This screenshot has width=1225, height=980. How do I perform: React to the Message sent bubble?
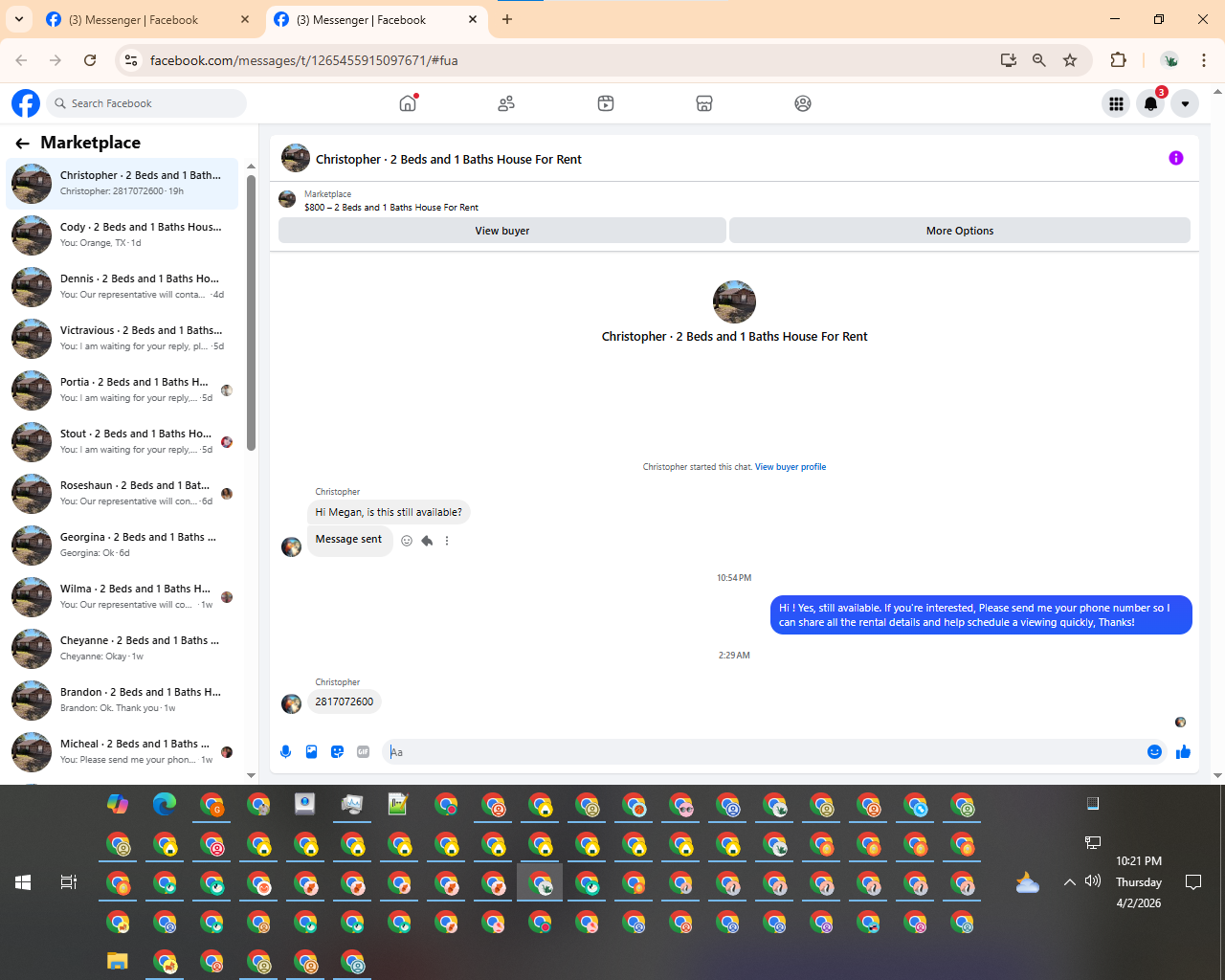pos(407,541)
